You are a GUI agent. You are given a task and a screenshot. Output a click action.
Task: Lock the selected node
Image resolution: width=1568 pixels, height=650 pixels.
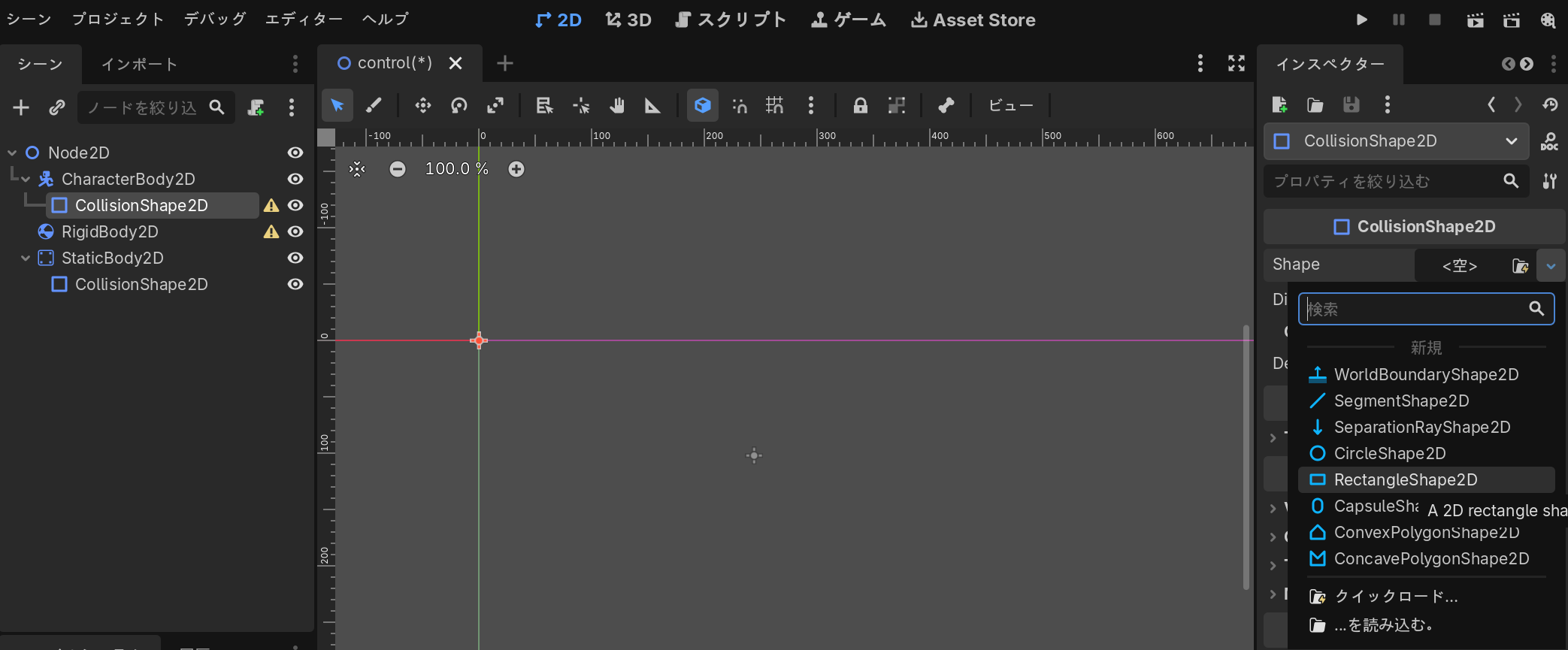(861, 105)
